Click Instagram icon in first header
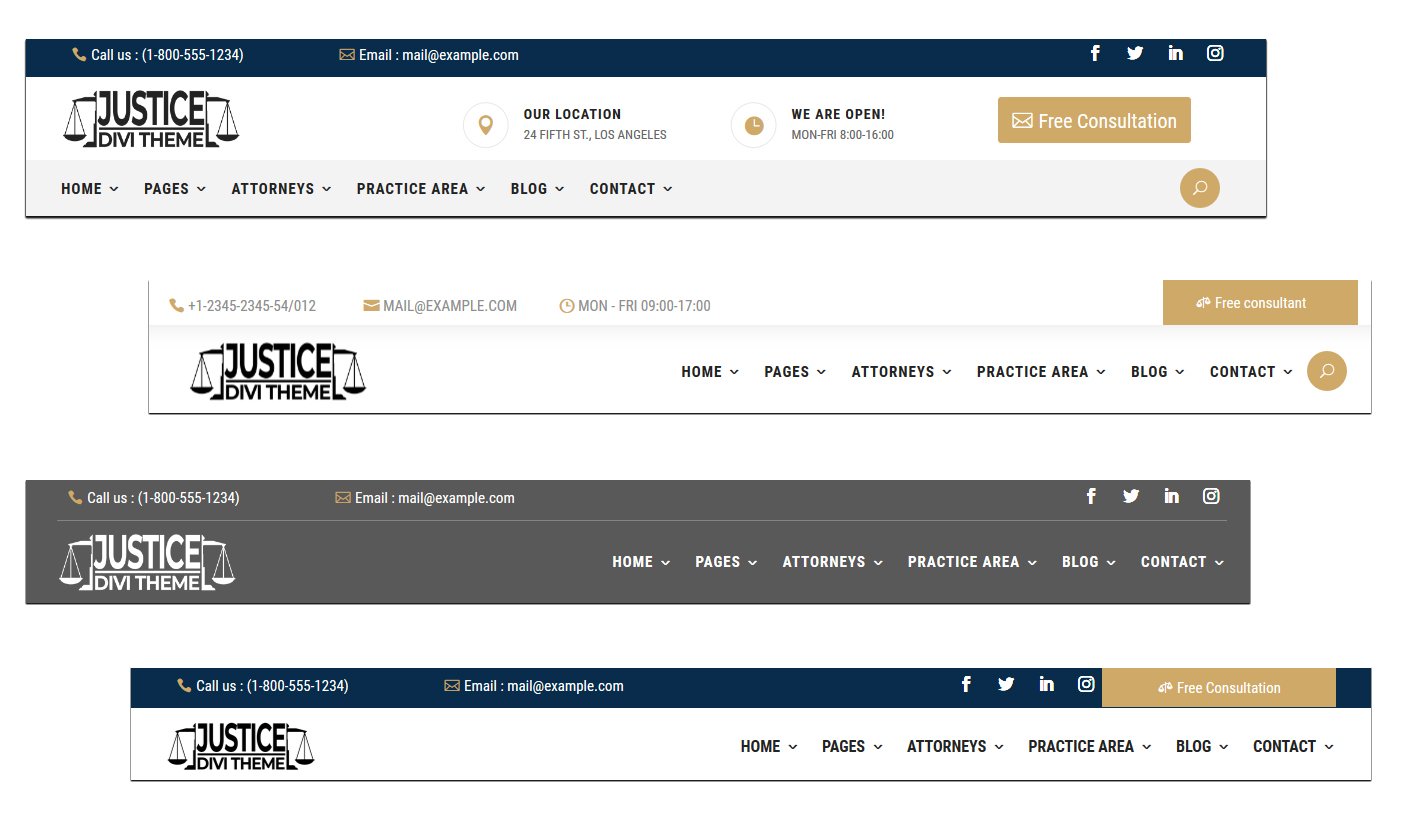 coord(1215,53)
